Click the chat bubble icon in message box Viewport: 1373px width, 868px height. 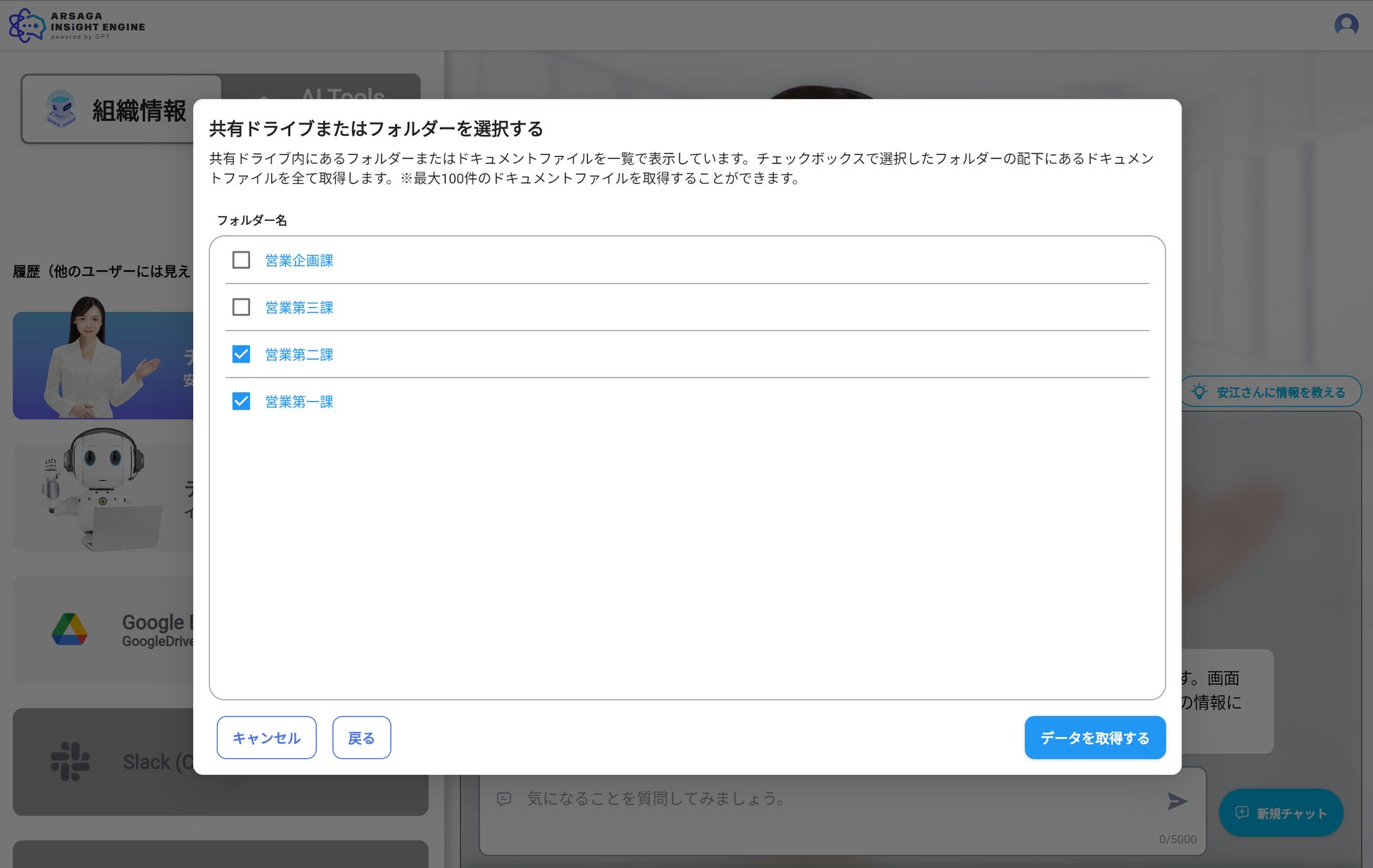pyautogui.click(x=504, y=799)
